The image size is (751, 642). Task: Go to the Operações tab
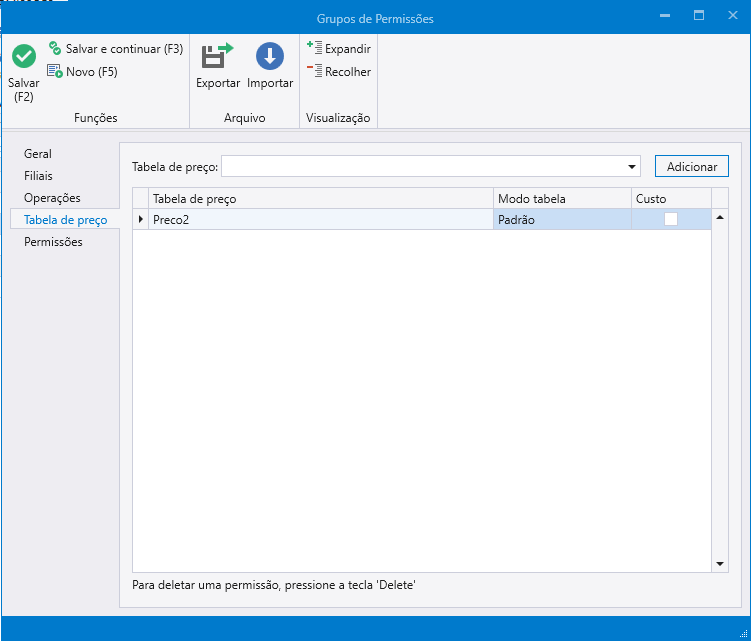click(52, 198)
